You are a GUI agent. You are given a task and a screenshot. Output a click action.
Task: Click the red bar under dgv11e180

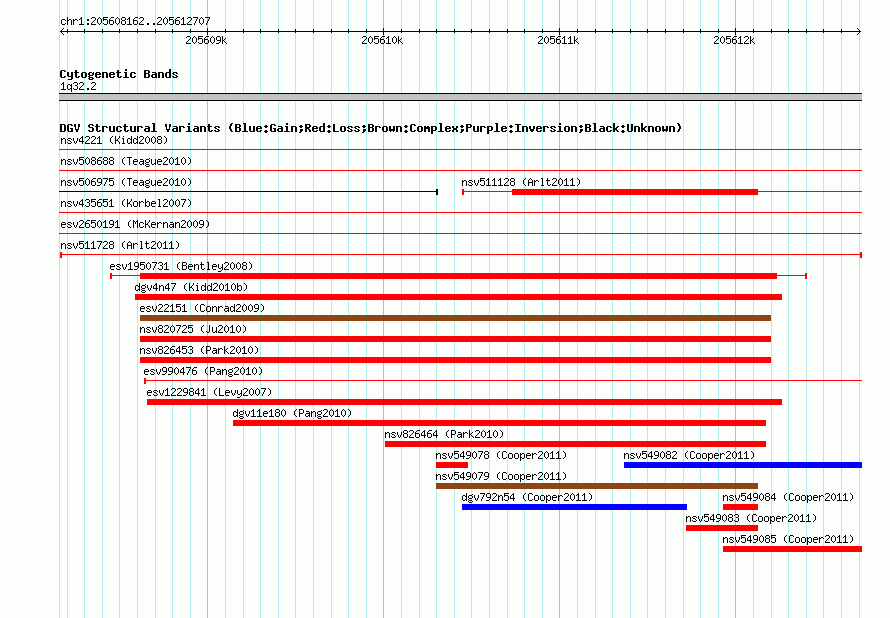[x=499, y=423]
